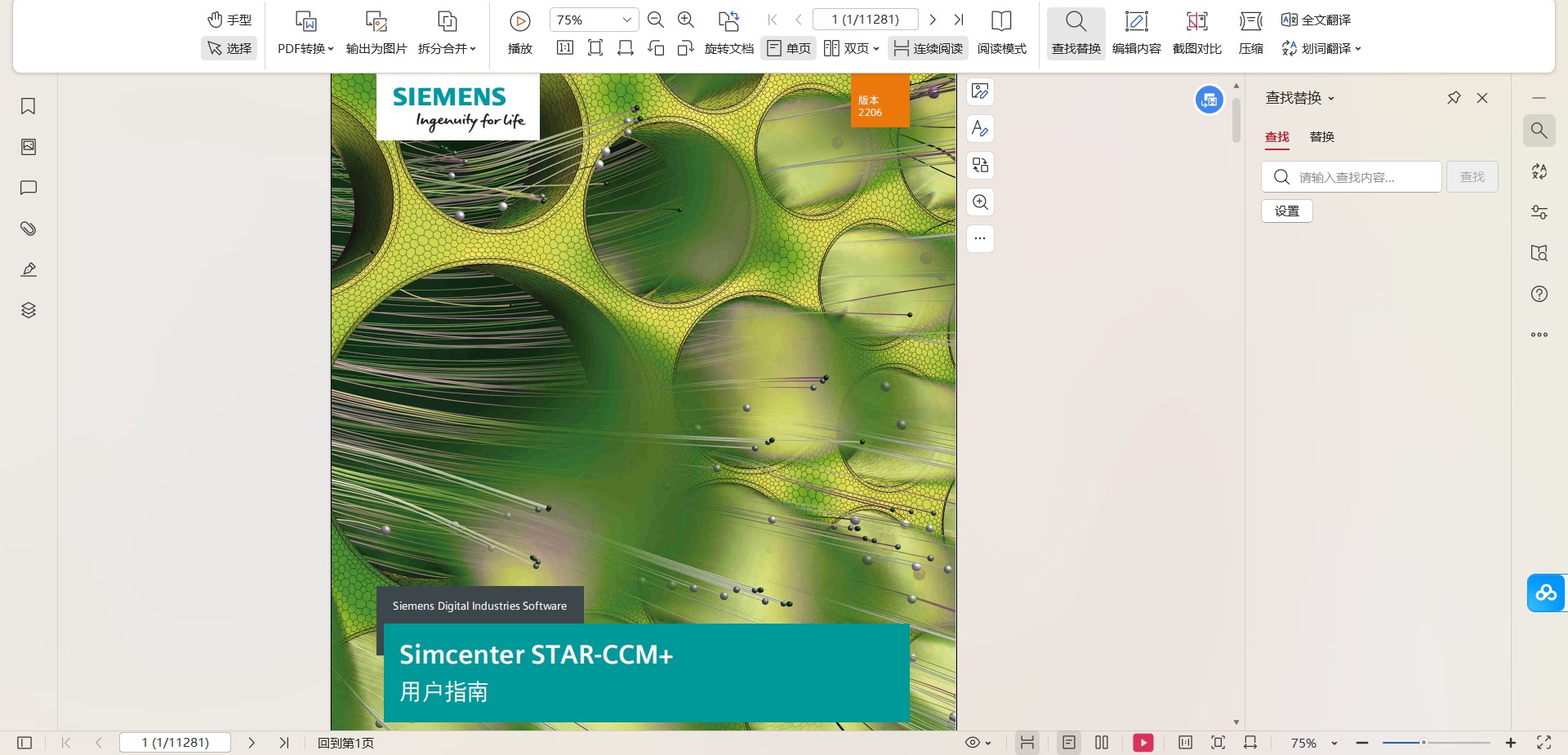Screen dimensions: 1568x755
Task: Click the 查找 search button
Action: coord(1472,177)
